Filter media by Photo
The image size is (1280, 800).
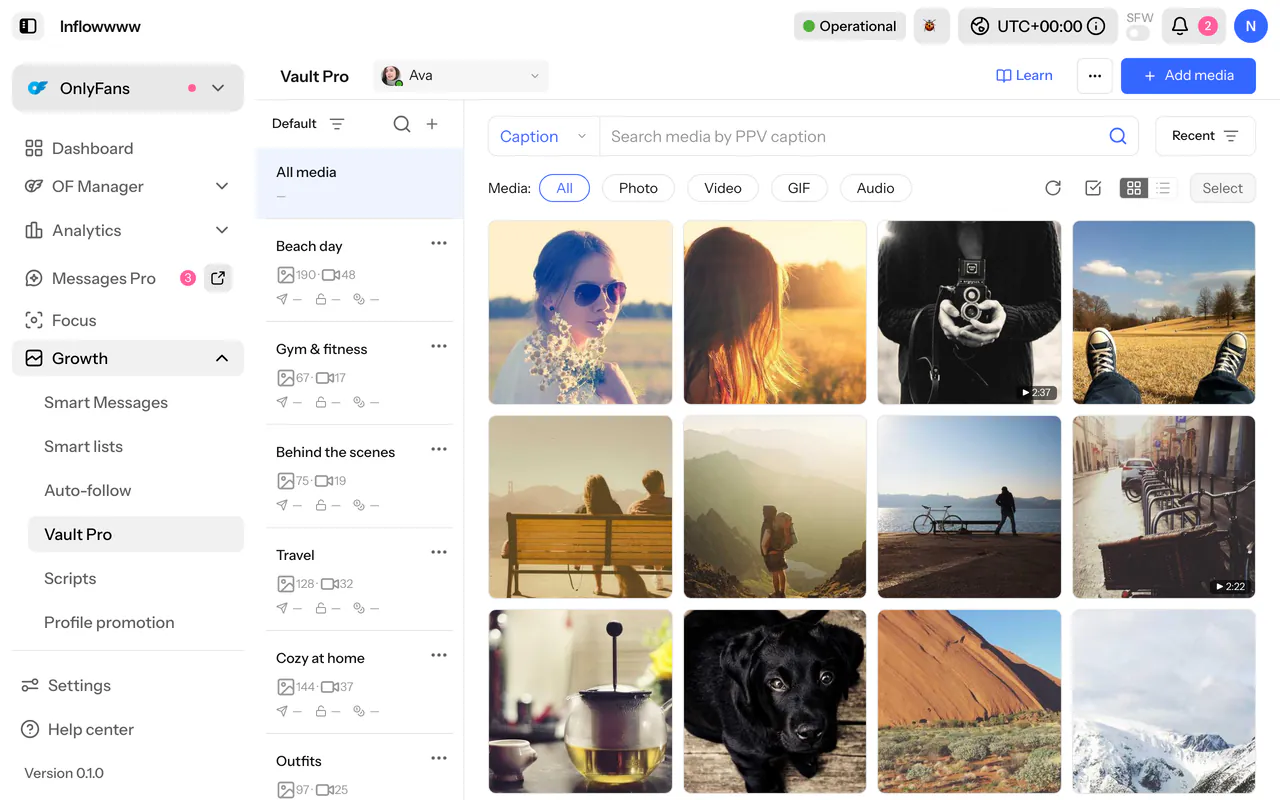[638, 188]
